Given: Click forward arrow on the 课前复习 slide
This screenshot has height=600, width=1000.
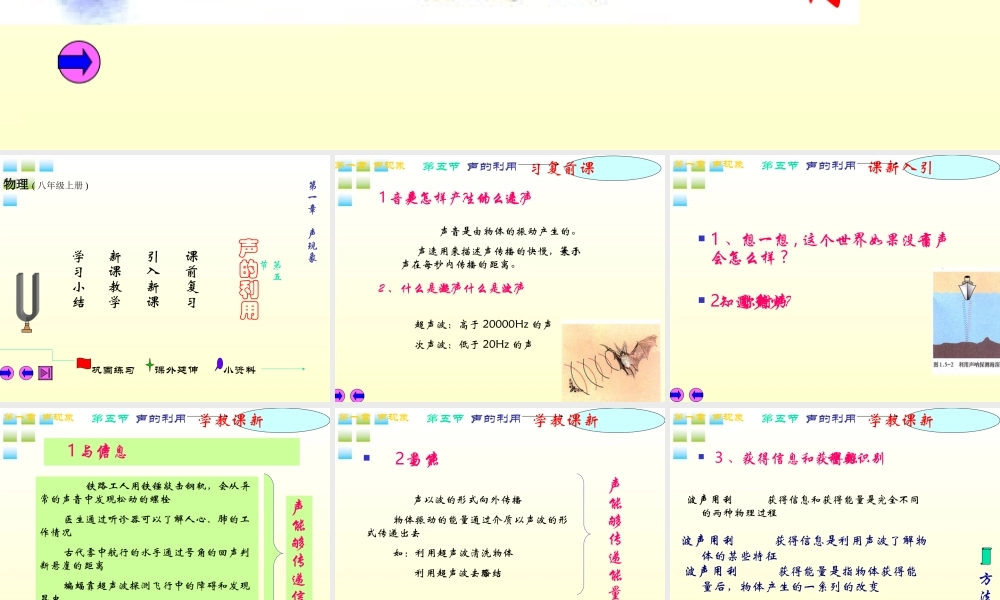Looking at the screenshot, I should (339, 395).
